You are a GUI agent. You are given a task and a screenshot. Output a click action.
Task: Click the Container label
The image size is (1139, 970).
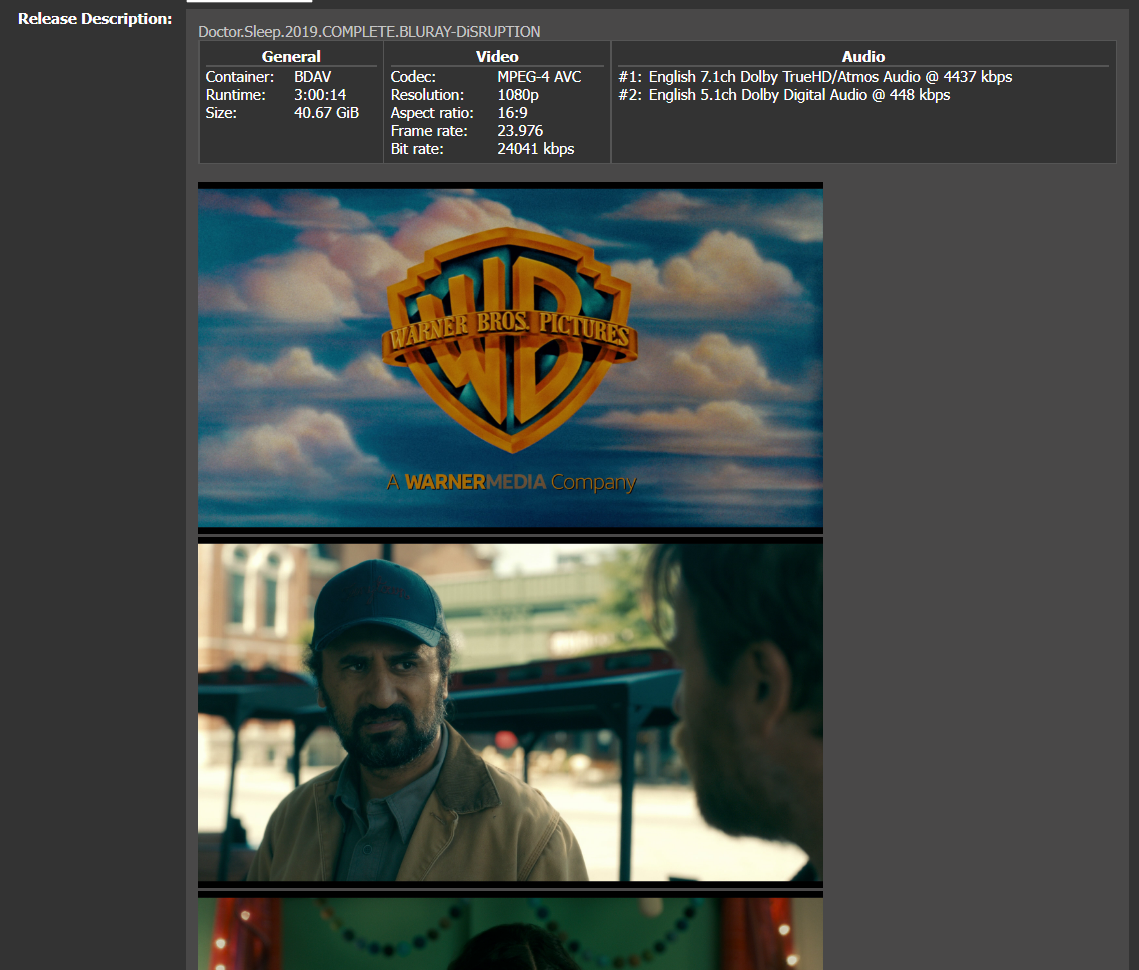coord(240,76)
